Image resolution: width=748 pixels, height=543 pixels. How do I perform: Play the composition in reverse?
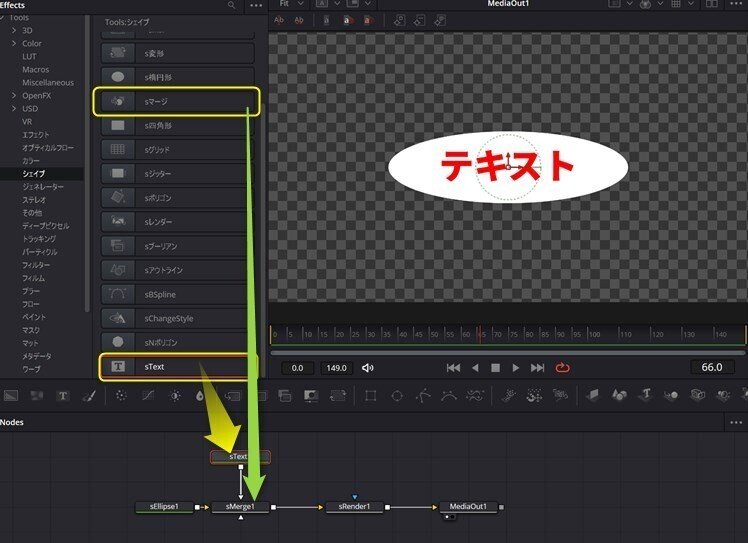[x=475, y=367]
